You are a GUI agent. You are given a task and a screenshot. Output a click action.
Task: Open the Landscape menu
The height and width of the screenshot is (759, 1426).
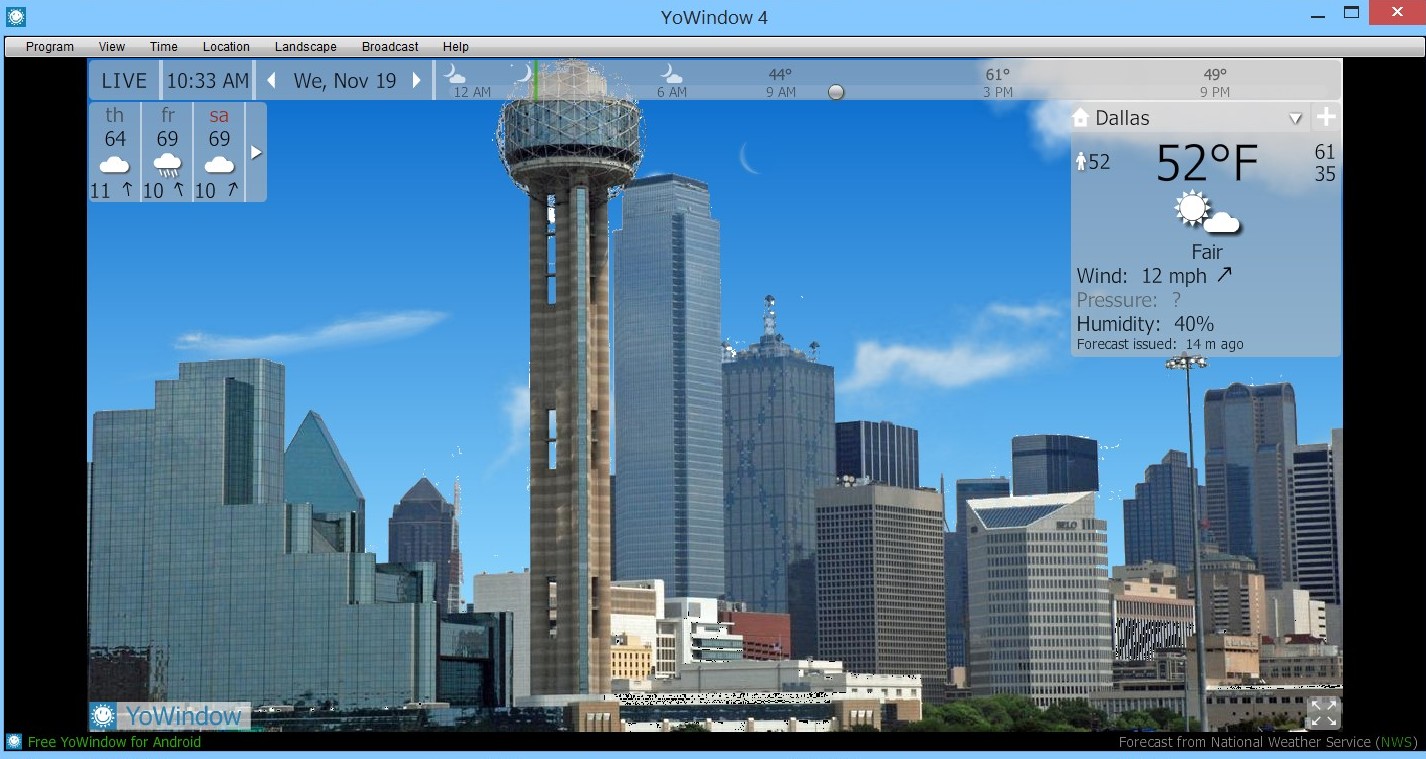305,47
